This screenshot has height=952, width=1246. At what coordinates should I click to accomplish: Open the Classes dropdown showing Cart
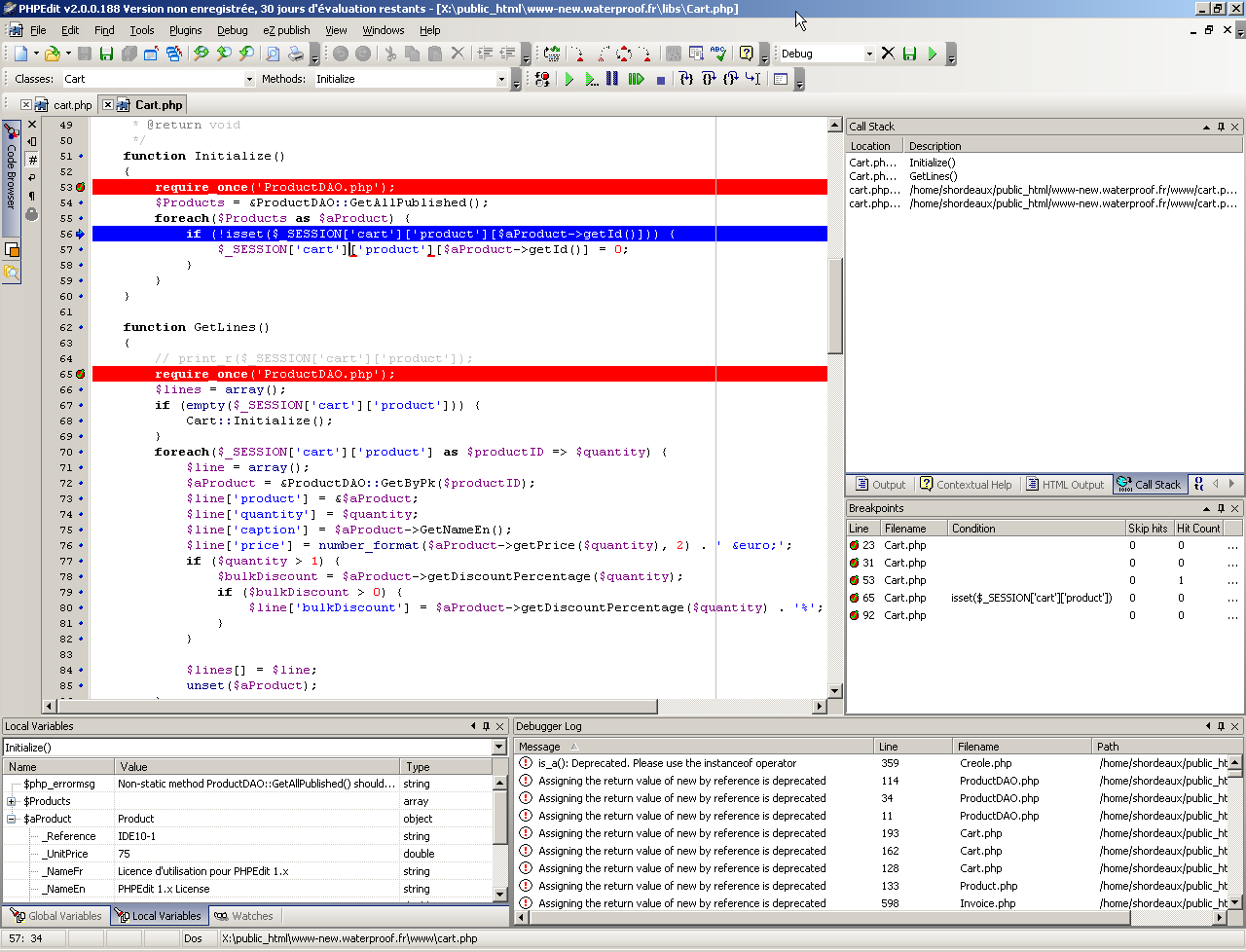[249, 79]
